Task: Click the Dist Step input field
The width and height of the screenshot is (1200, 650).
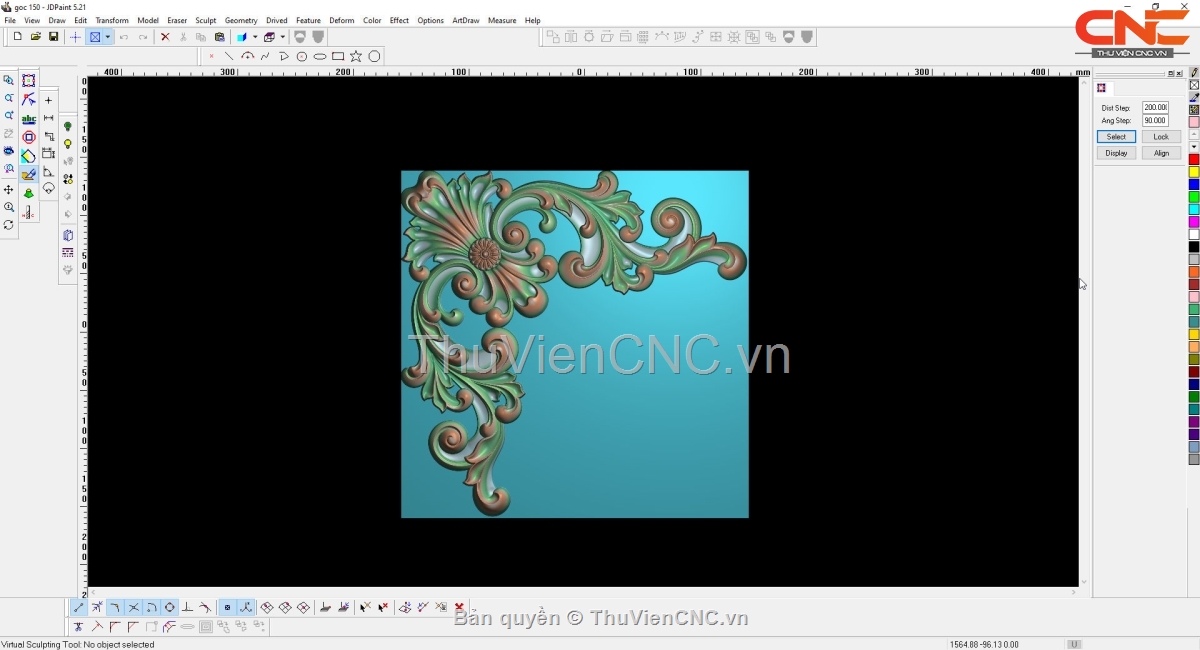Action: point(1155,107)
